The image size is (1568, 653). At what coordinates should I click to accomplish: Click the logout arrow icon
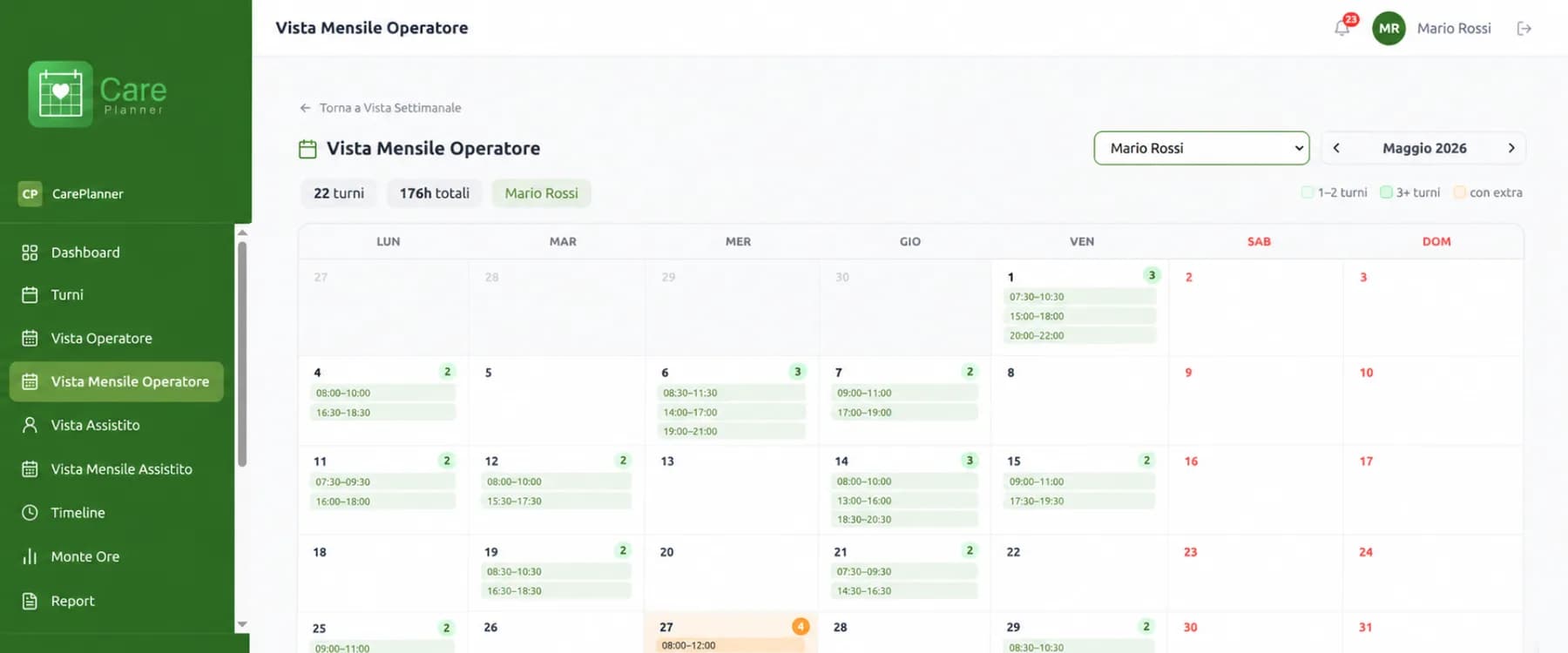click(x=1524, y=28)
